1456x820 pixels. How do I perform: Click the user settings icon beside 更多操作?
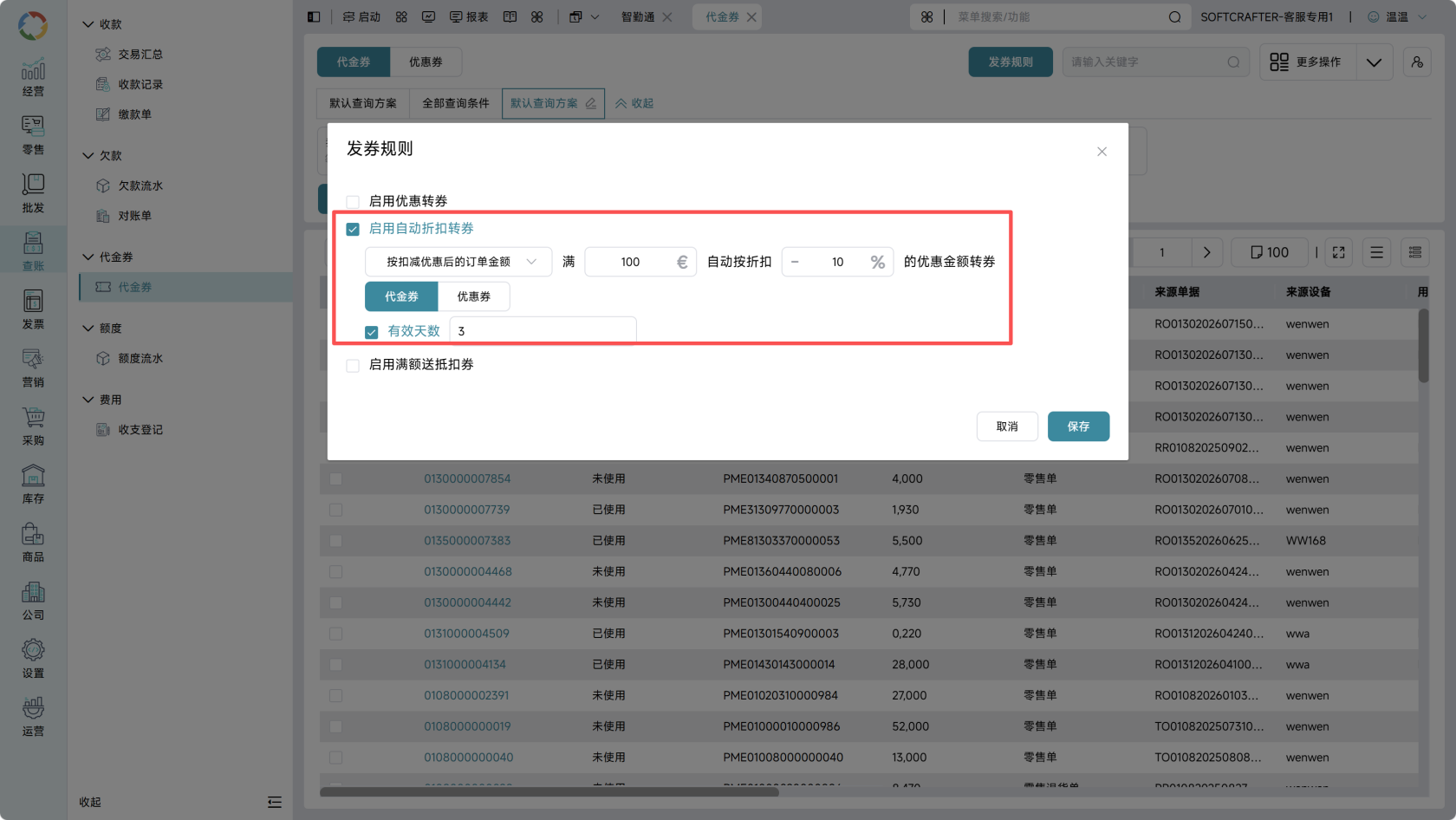pos(1417,62)
